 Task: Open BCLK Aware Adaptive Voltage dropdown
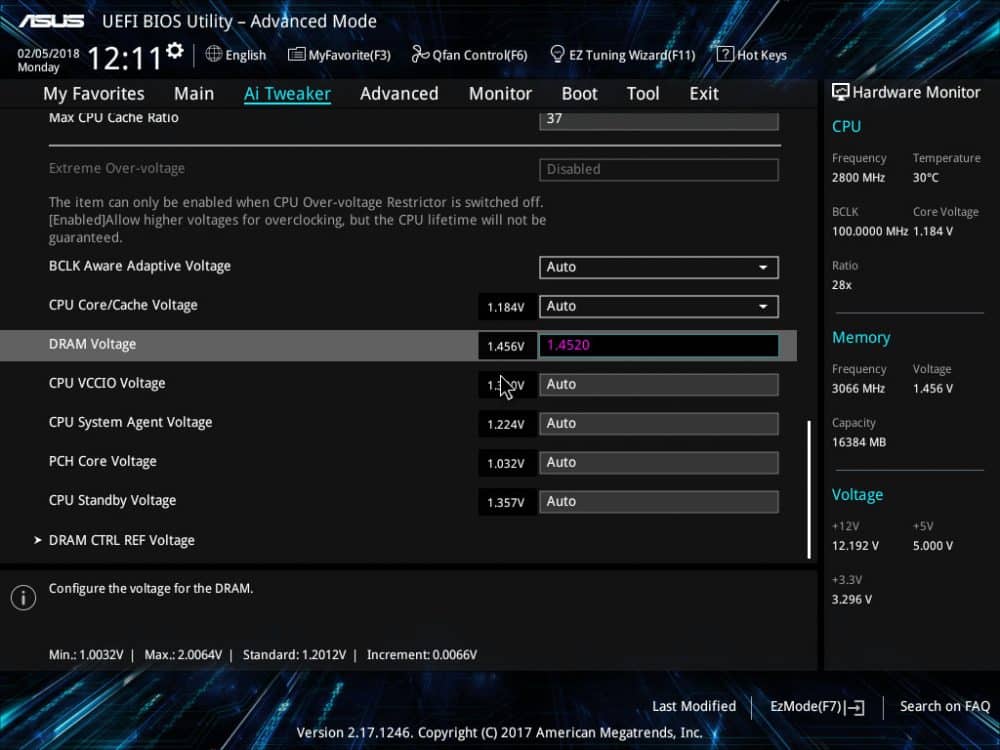click(x=659, y=267)
